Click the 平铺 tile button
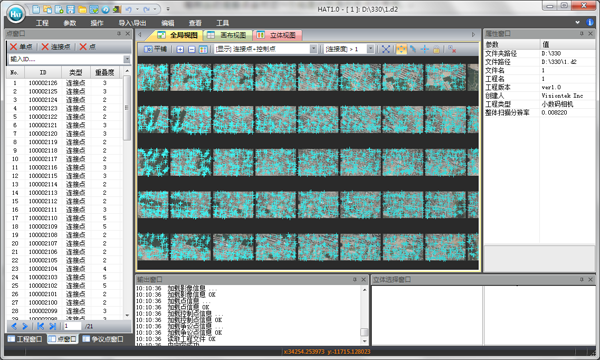 [x=156, y=49]
